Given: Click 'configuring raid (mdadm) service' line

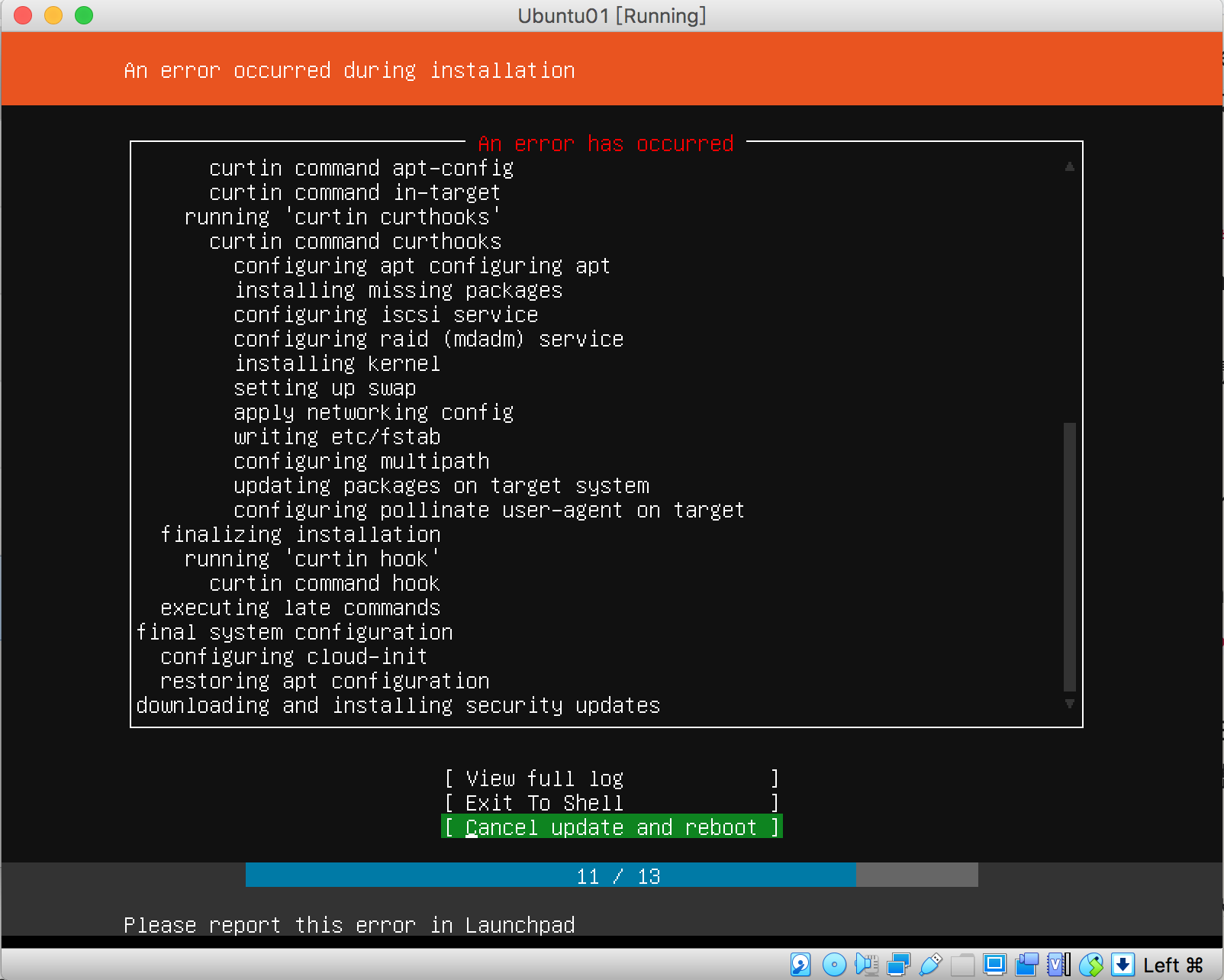Looking at the screenshot, I should pyautogui.click(x=429, y=339).
